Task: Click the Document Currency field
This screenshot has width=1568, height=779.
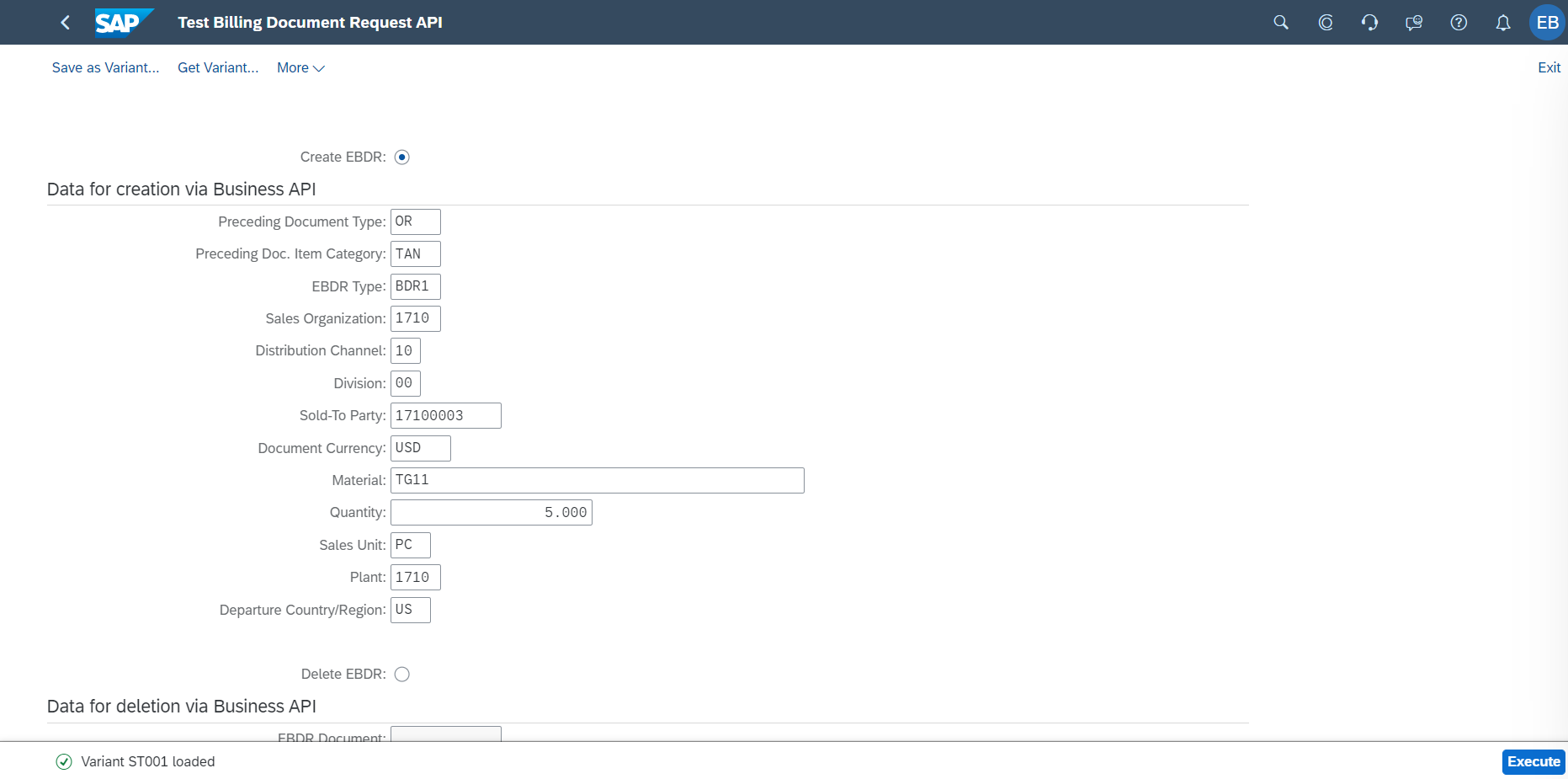Action: (420, 448)
